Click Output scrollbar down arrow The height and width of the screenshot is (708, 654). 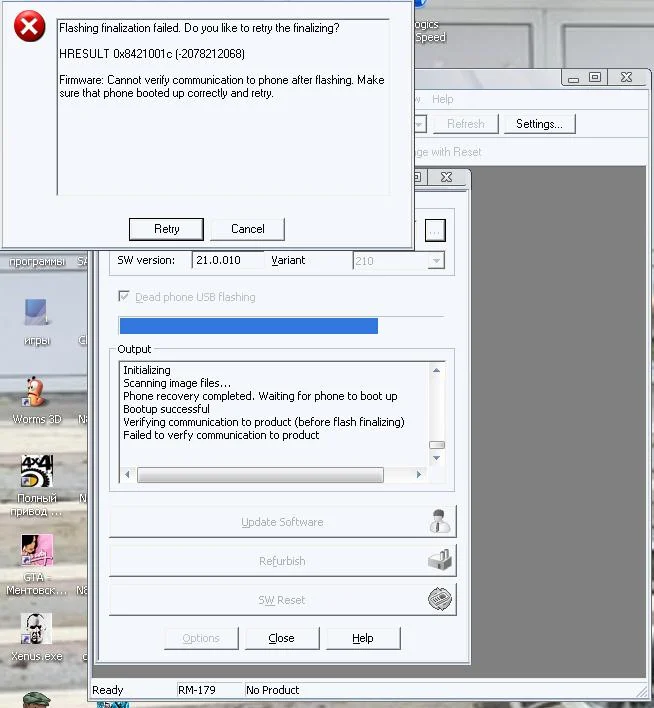[436, 458]
